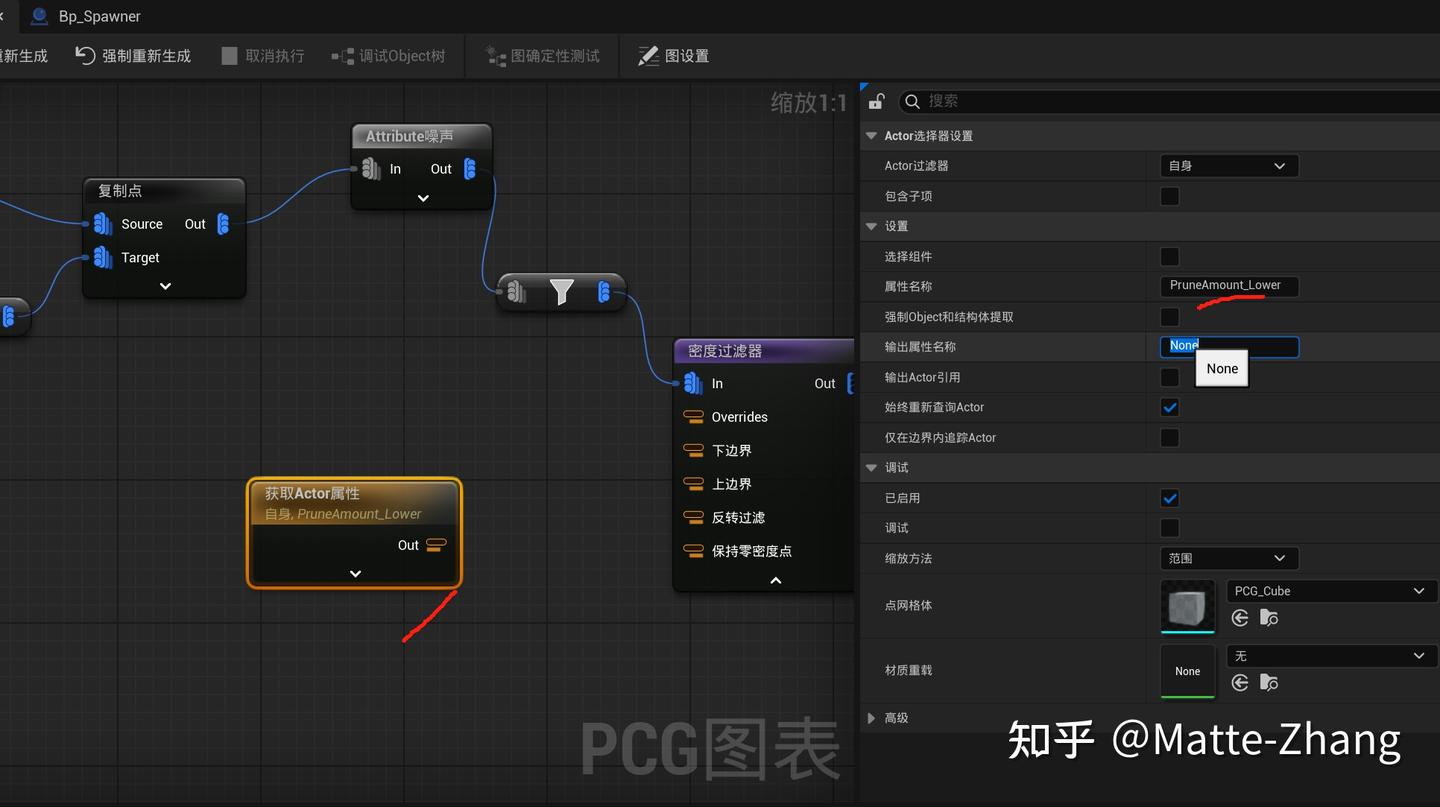Click the 图确定性测试 determinism test icon

[497, 55]
